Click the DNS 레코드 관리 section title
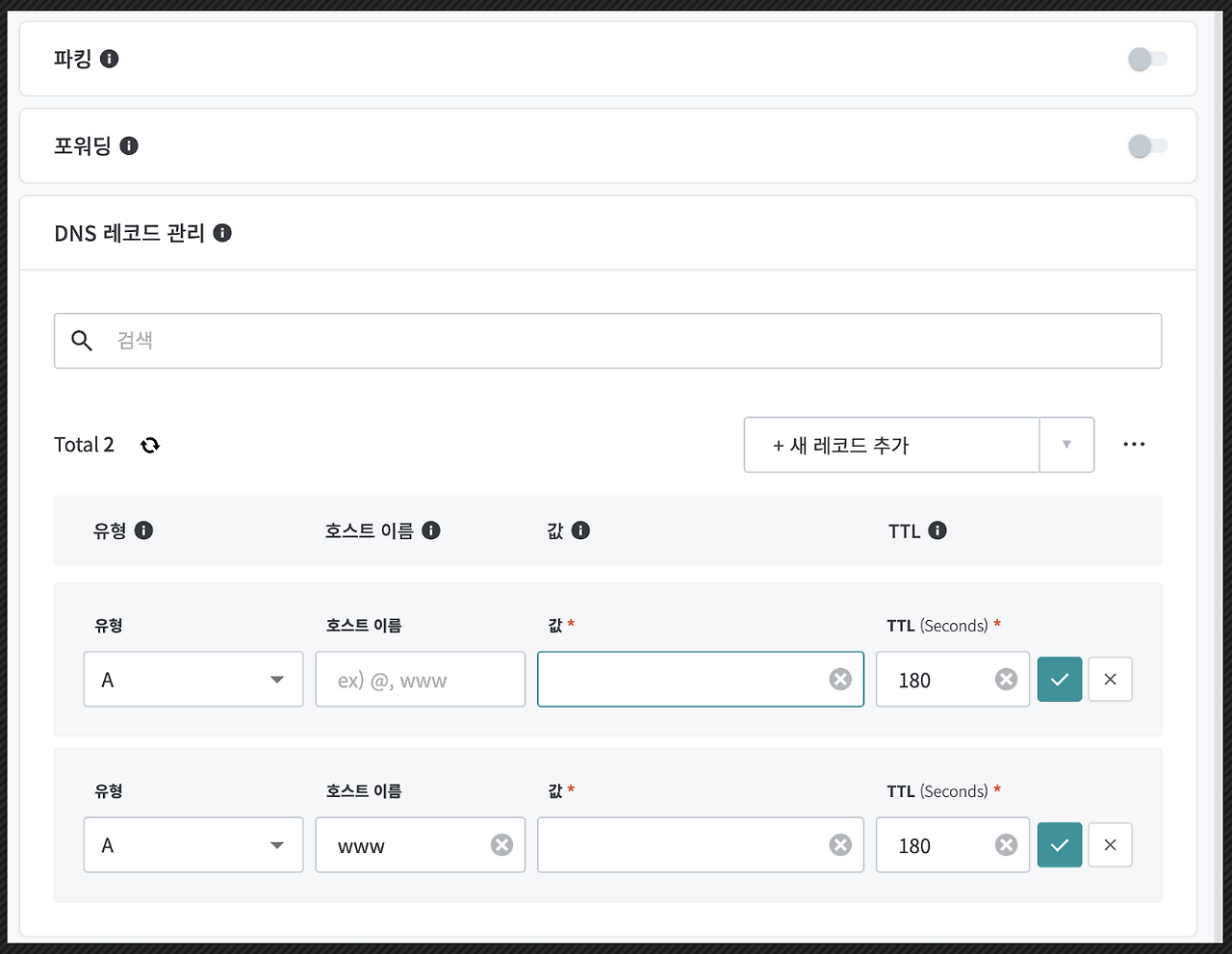Viewport: 1232px width, 954px height. [x=129, y=233]
